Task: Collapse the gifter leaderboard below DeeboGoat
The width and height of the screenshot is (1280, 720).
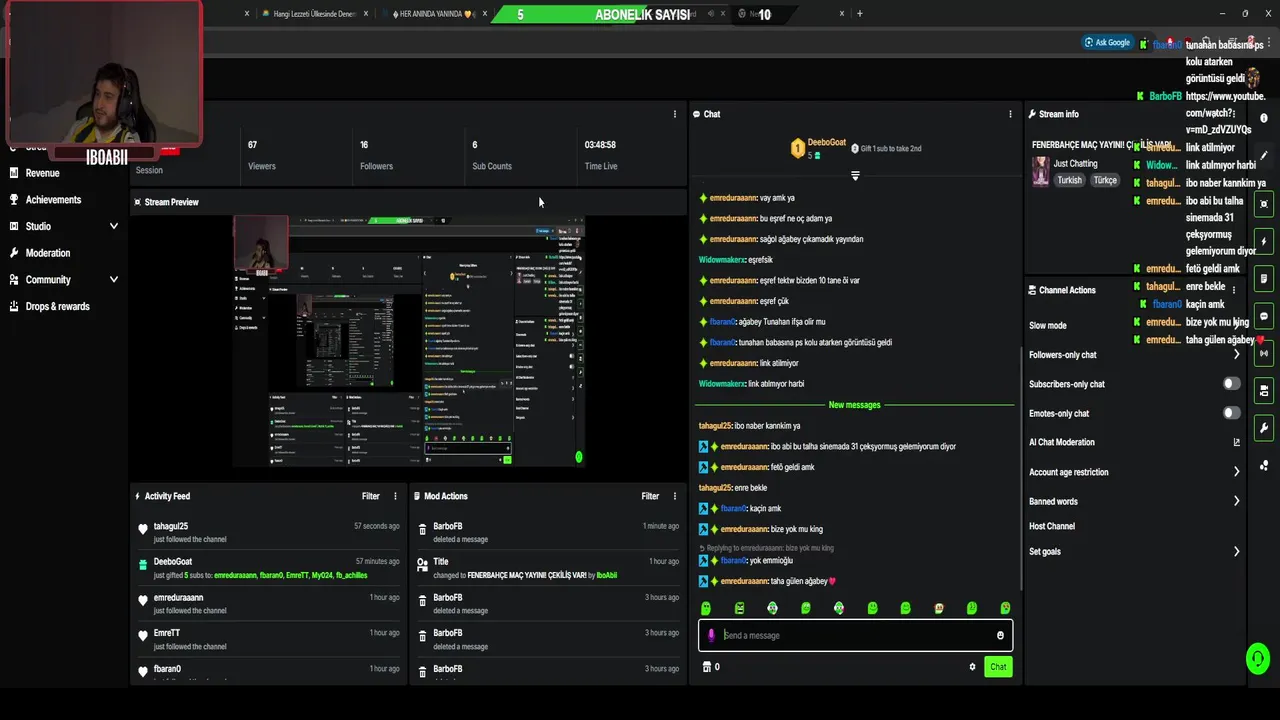Action: pyautogui.click(x=855, y=176)
